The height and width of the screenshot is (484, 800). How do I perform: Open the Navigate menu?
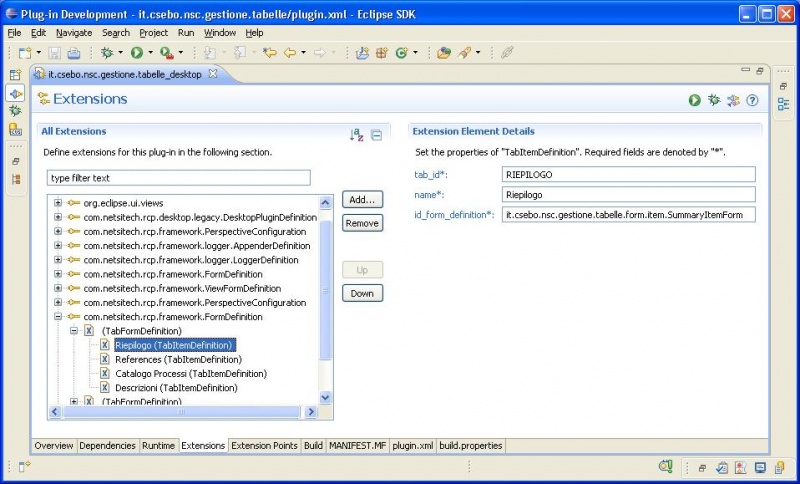(x=74, y=33)
